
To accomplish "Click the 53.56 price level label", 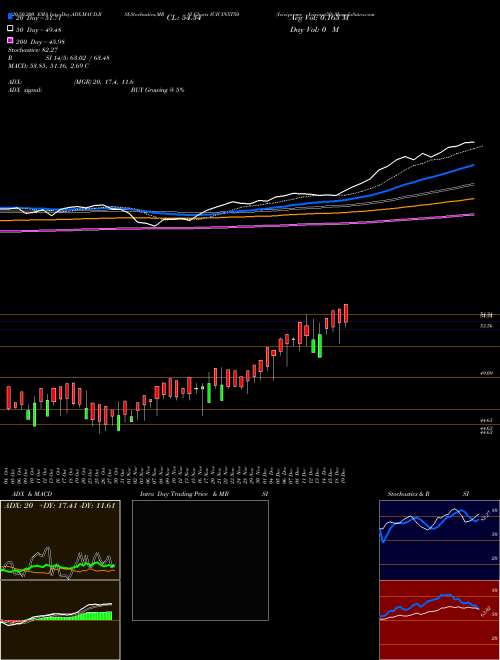I will coord(486,326).
